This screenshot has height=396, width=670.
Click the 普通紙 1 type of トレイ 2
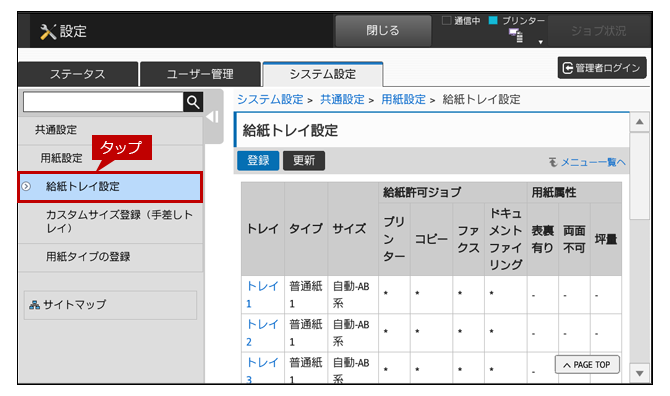(306, 333)
